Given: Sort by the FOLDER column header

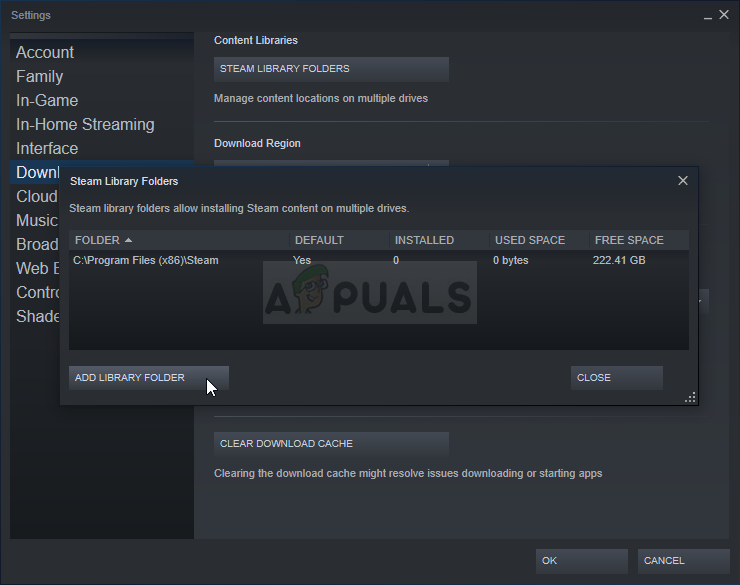Looking at the screenshot, I should [x=179, y=240].
